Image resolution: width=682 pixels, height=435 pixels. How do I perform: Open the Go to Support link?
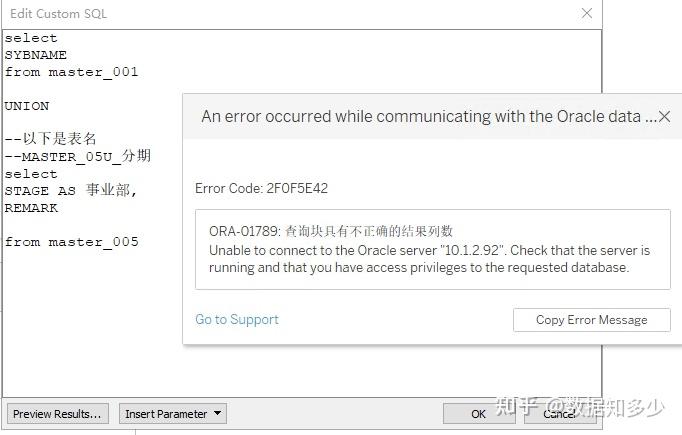pyautogui.click(x=237, y=320)
